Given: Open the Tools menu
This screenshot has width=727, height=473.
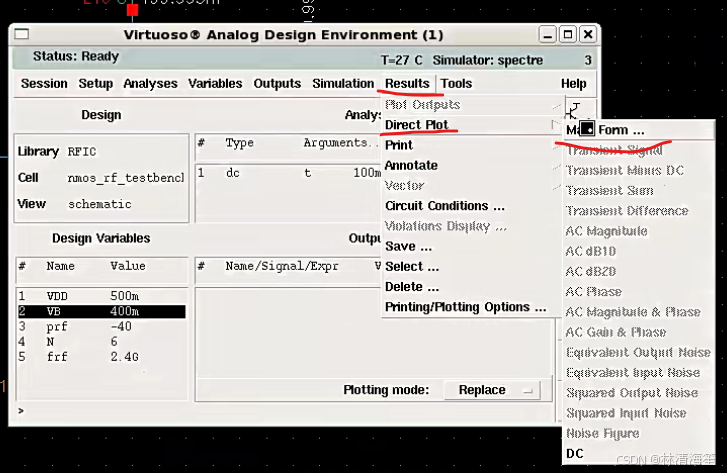Looking at the screenshot, I should [456, 83].
